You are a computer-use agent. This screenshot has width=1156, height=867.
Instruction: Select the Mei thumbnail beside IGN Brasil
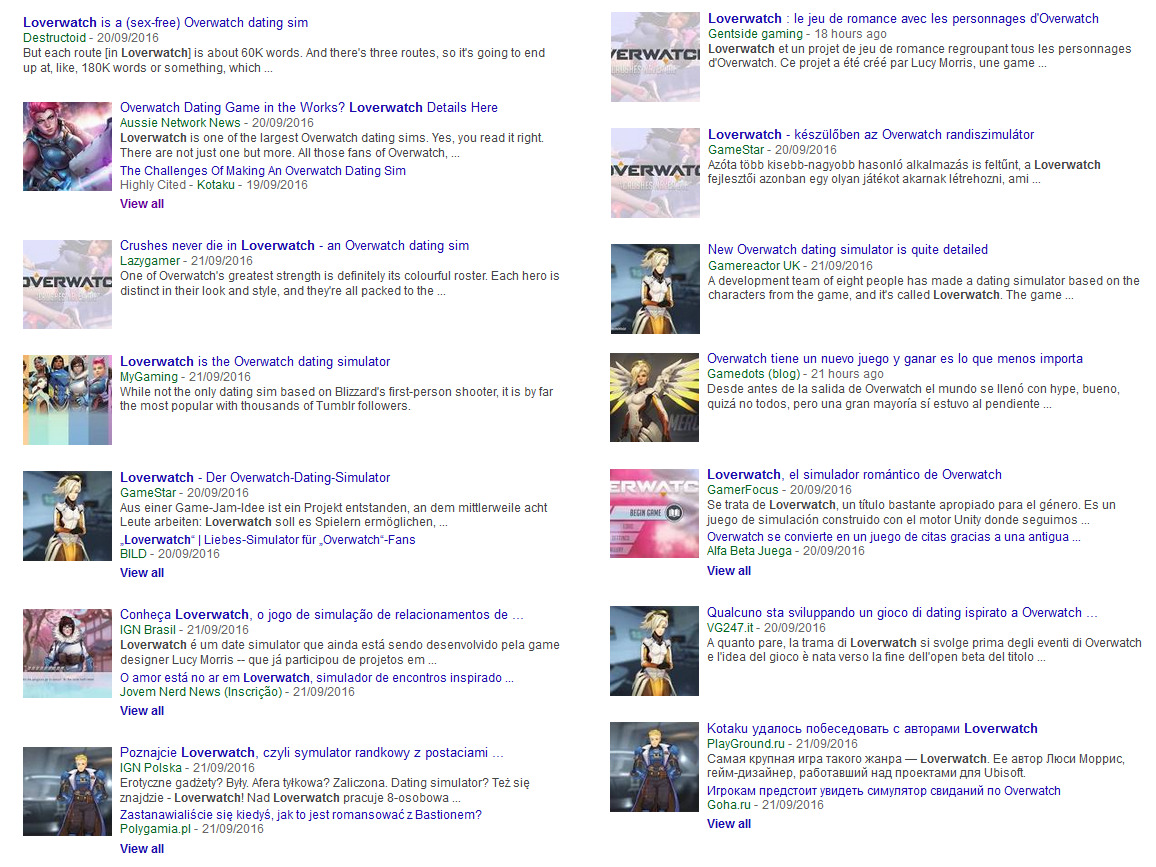pyautogui.click(x=67, y=653)
